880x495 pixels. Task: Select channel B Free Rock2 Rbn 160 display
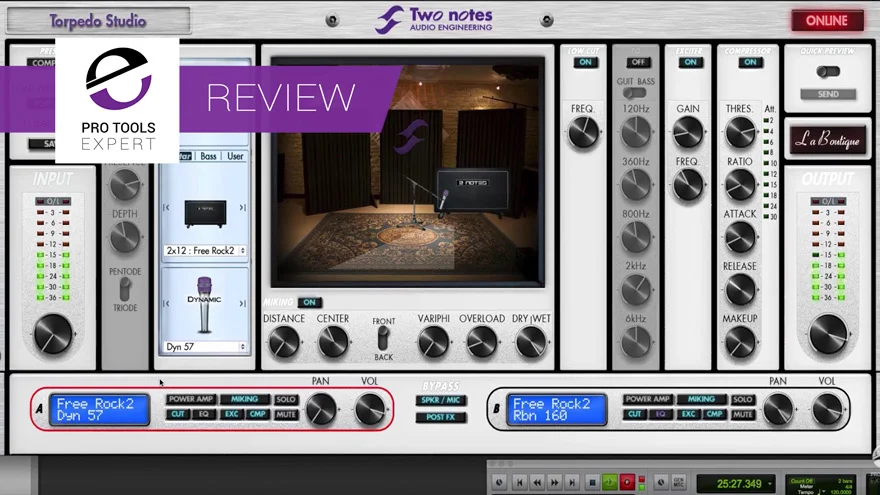coord(556,410)
